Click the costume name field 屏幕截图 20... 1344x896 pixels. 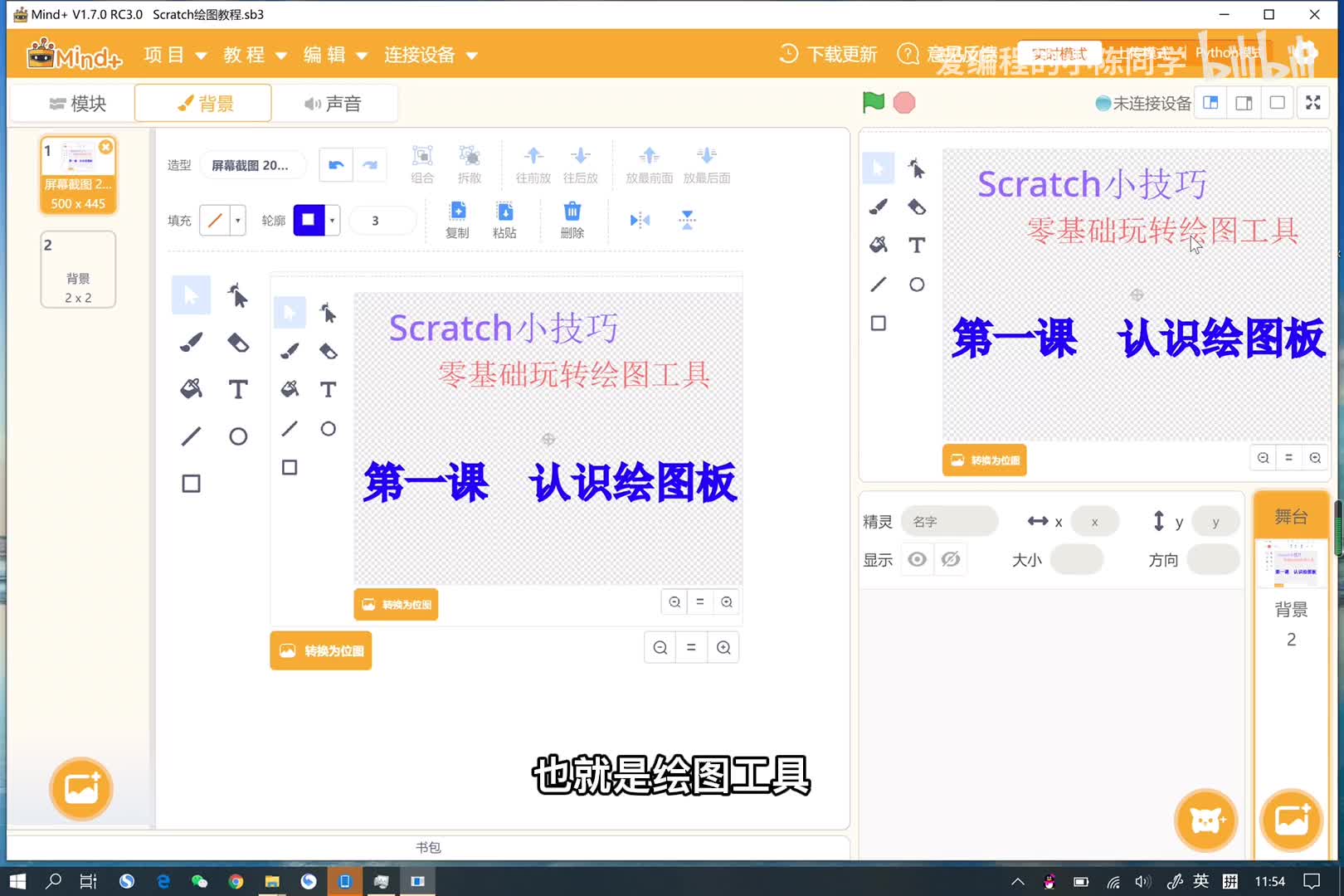(253, 165)
